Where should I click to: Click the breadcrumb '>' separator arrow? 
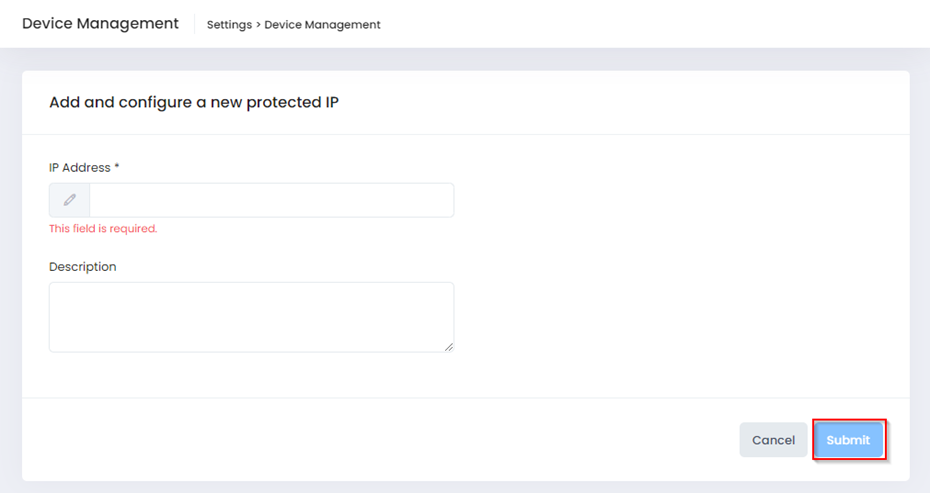[258, 25]
